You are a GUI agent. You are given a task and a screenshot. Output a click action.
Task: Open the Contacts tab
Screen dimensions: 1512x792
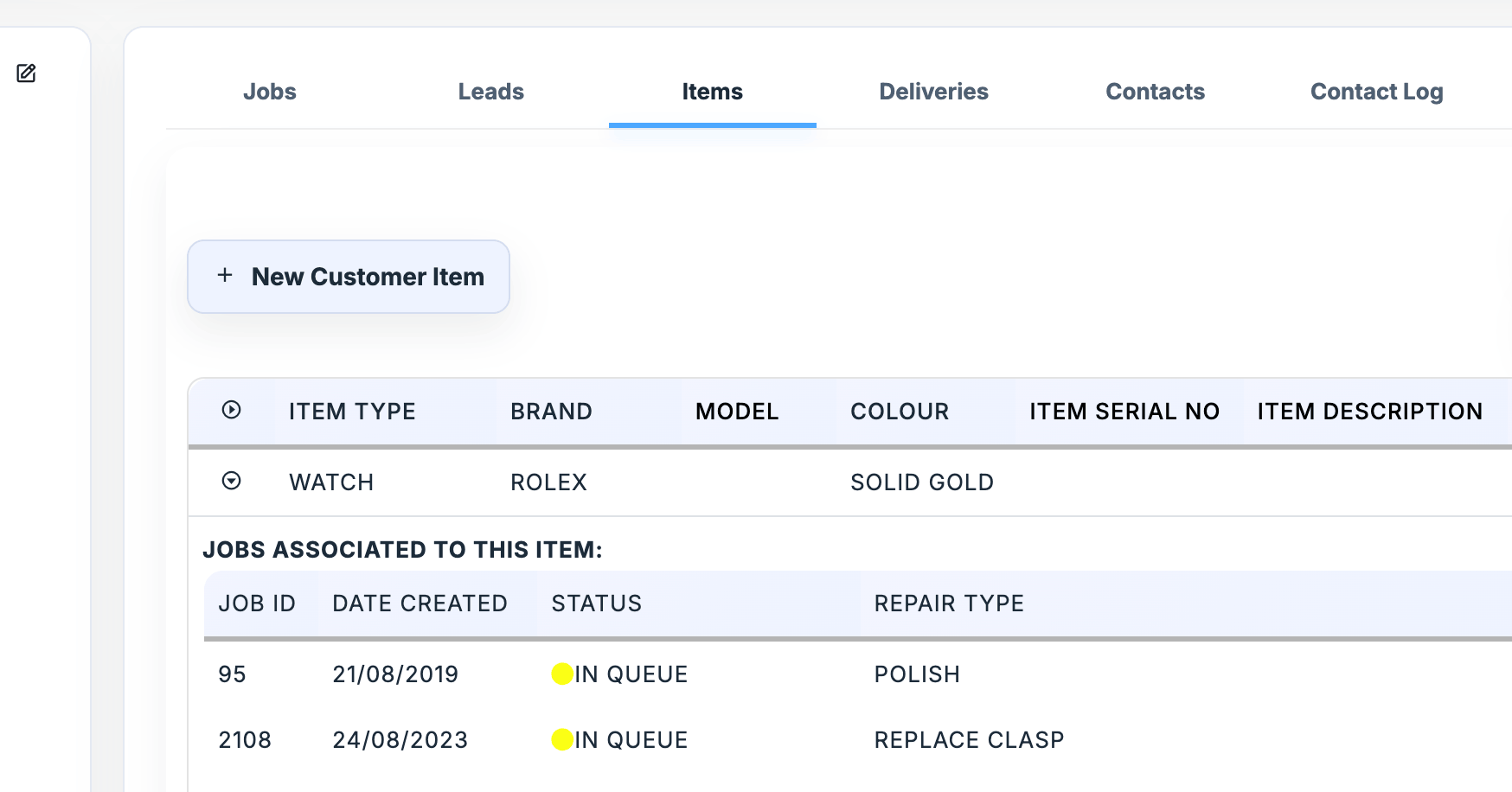1155,92
